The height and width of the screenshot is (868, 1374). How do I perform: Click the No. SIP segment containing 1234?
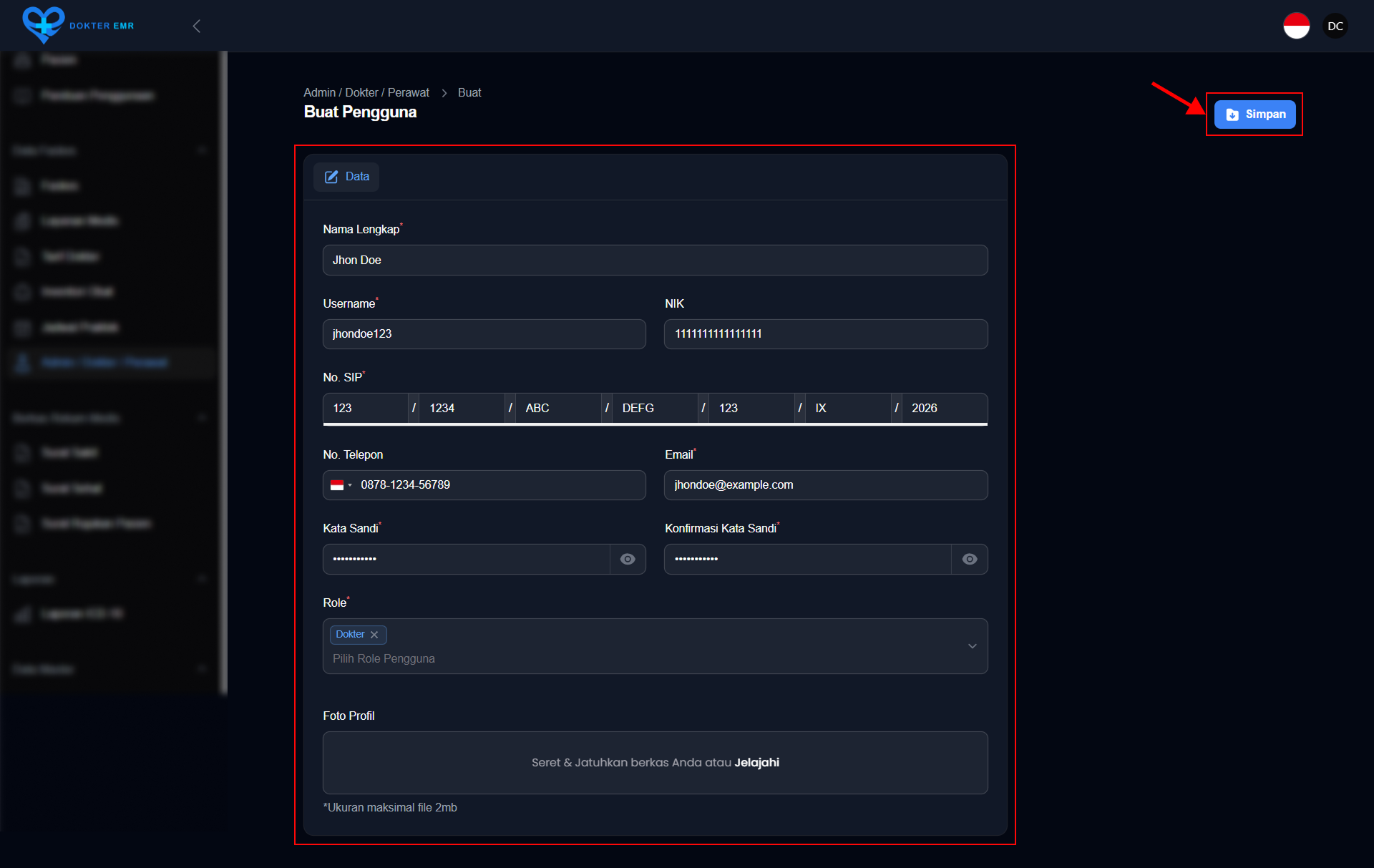[x=462, y=408]
